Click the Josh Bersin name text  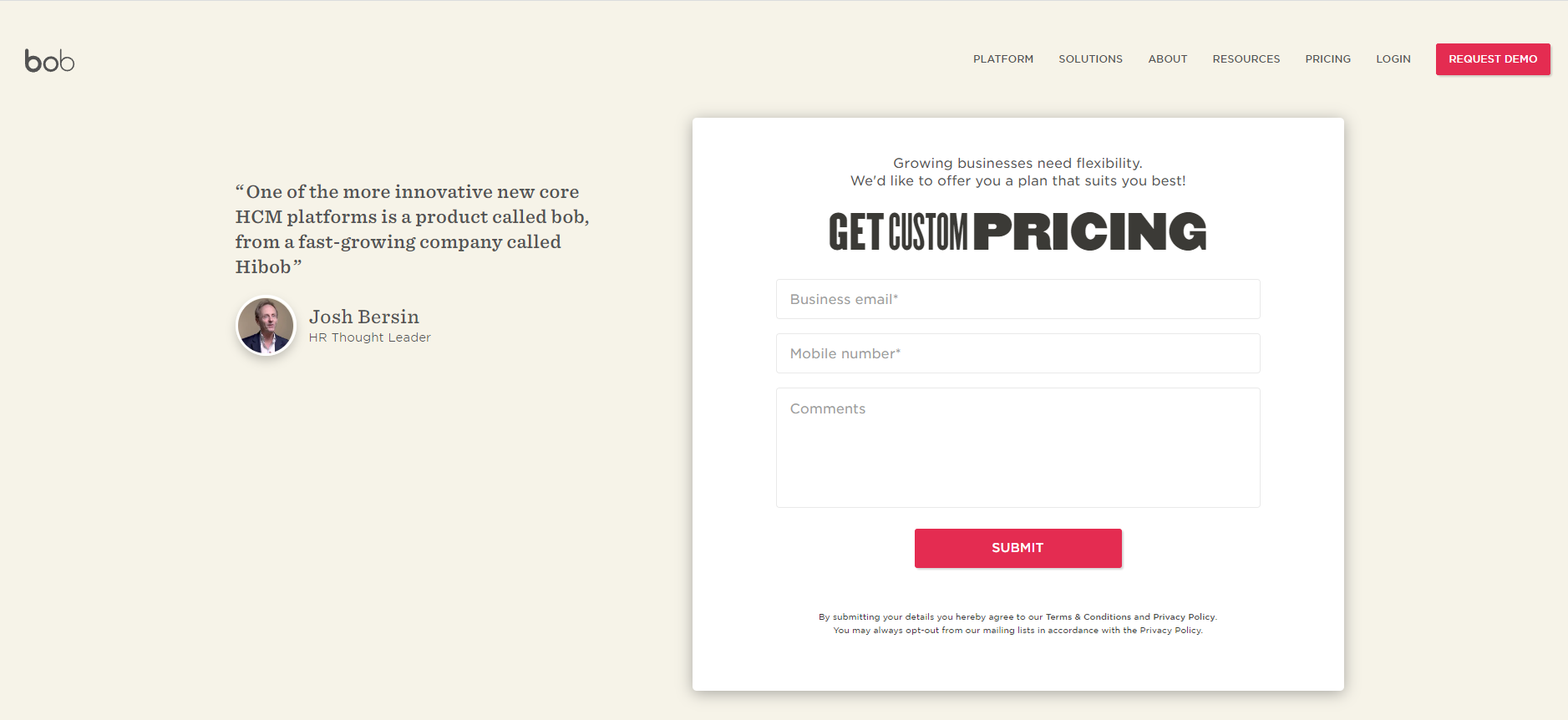tap(363, 317)
